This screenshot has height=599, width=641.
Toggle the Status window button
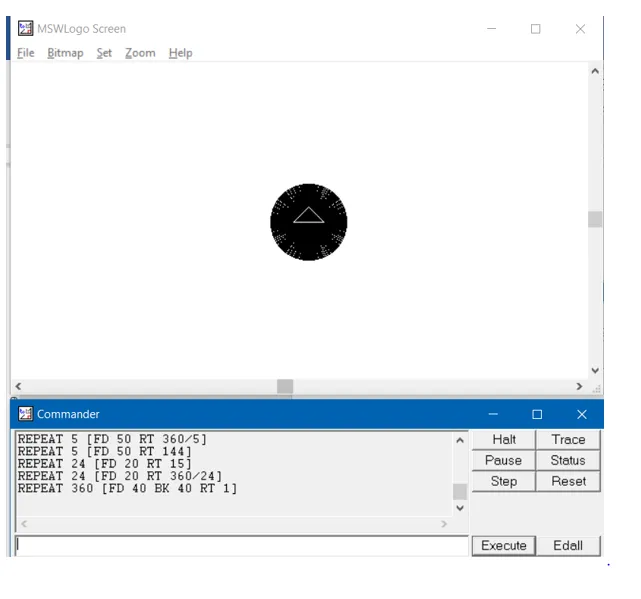[x=568, y=461]
